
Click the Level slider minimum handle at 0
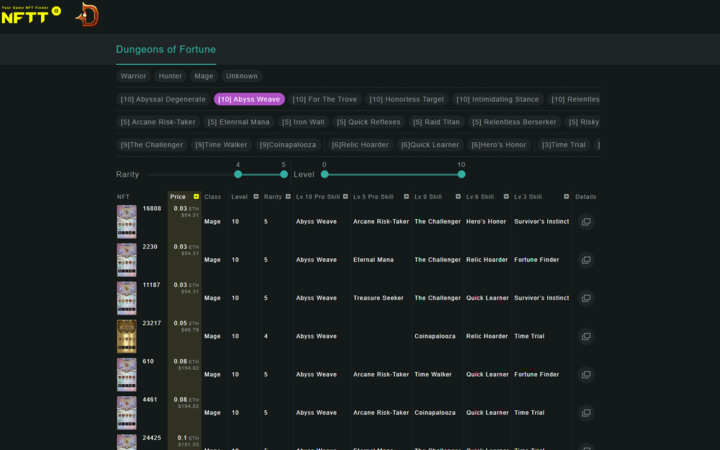point(325,174)
